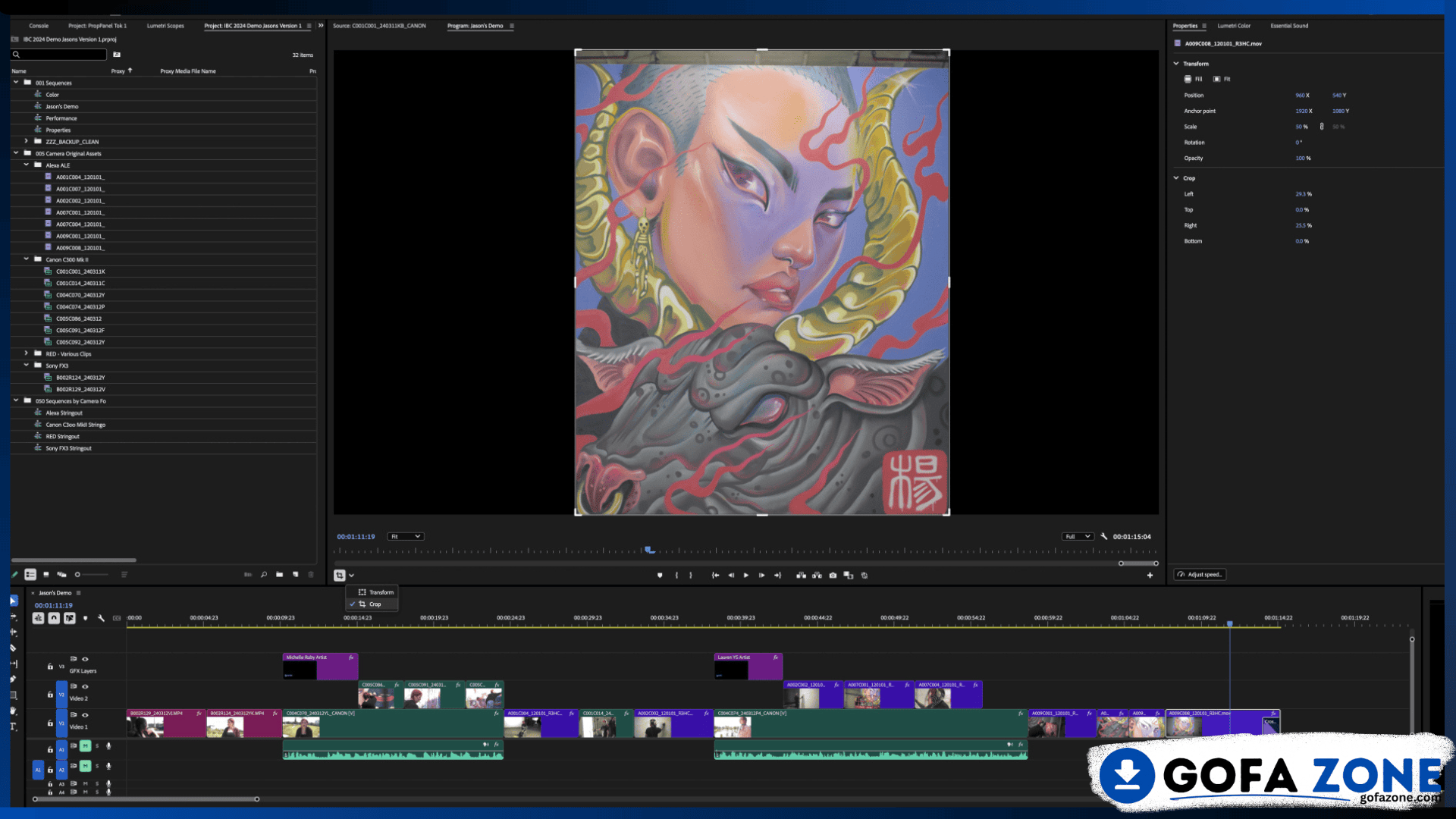Step forward one frame in Program monitor

pos(762,576)
